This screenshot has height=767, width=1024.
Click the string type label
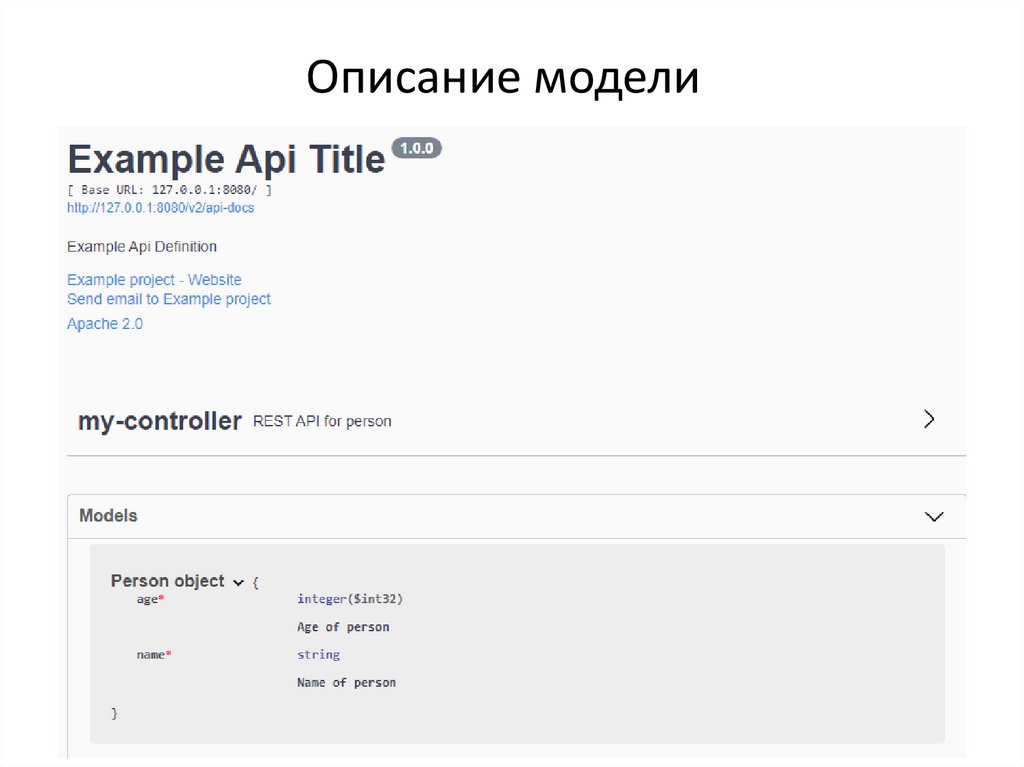[x=318, y=655]
